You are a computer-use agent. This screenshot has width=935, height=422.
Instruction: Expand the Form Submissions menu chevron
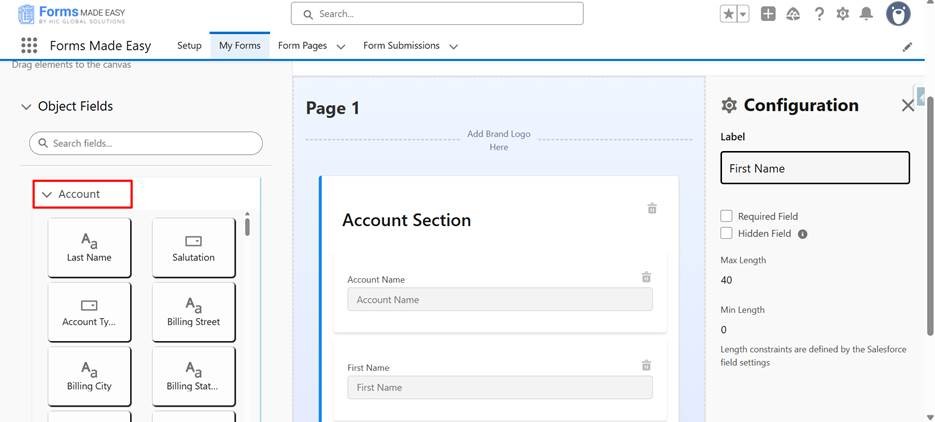pos(453,46)
